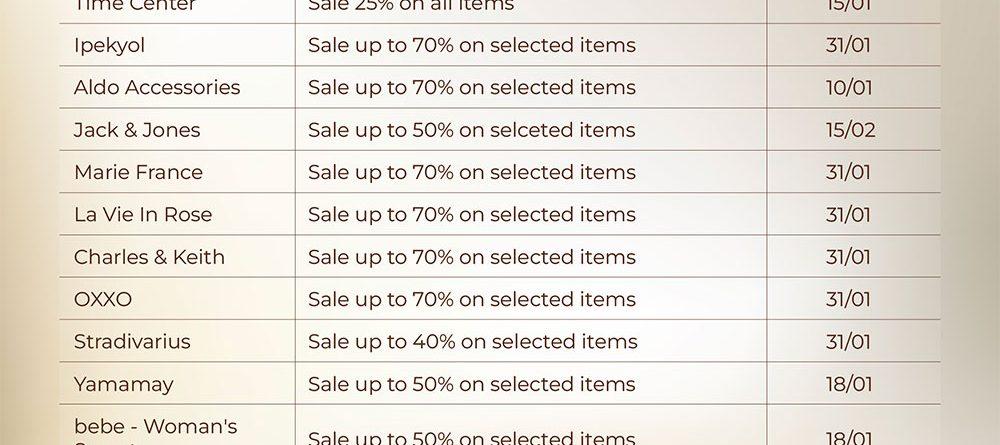Click the Stradivarius 40% sale description
1000x445 pixels.
pyautogui.click(x=472, y=342)
